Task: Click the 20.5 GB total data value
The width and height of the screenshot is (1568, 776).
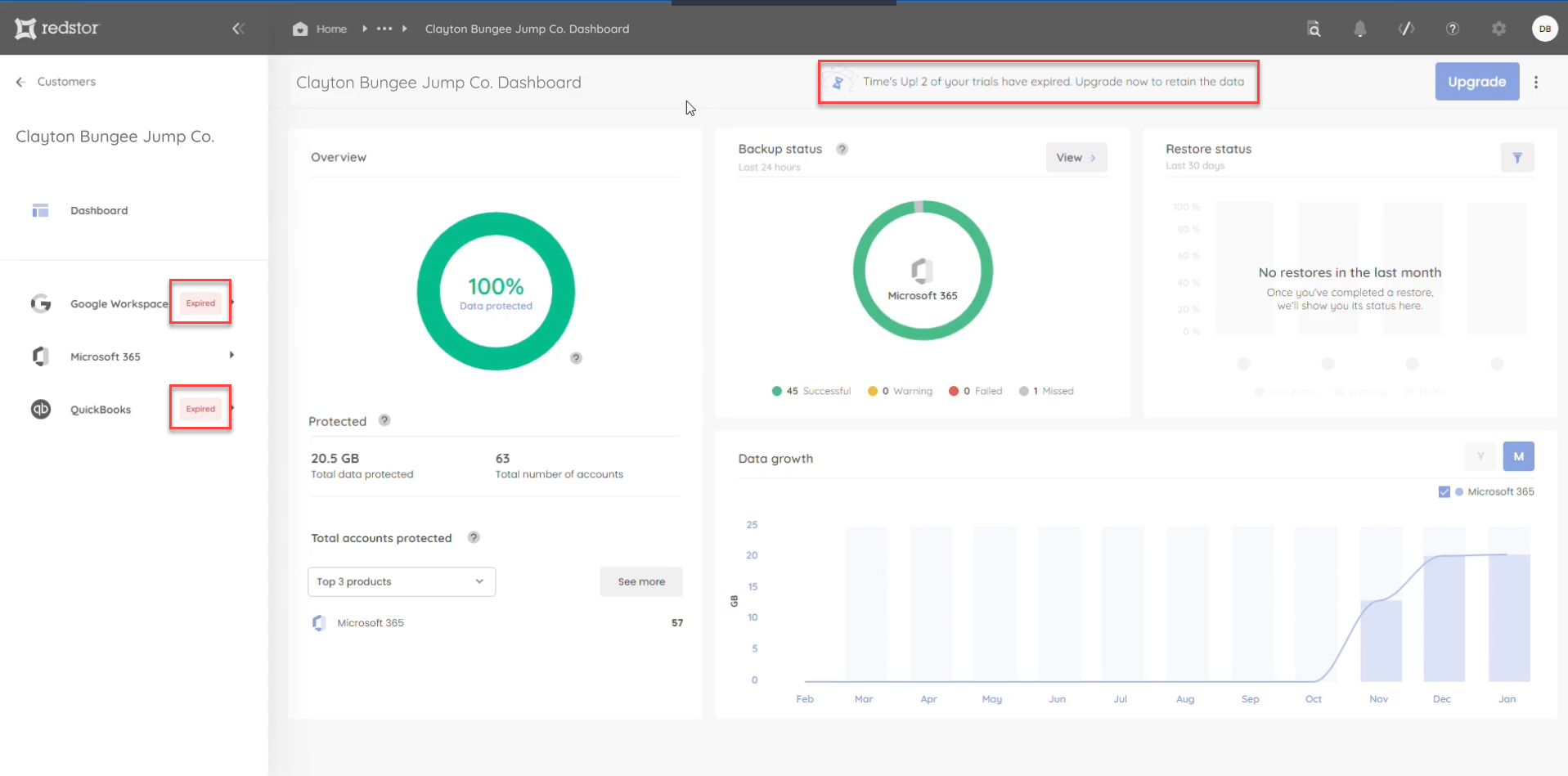Action: pos(335,458)
